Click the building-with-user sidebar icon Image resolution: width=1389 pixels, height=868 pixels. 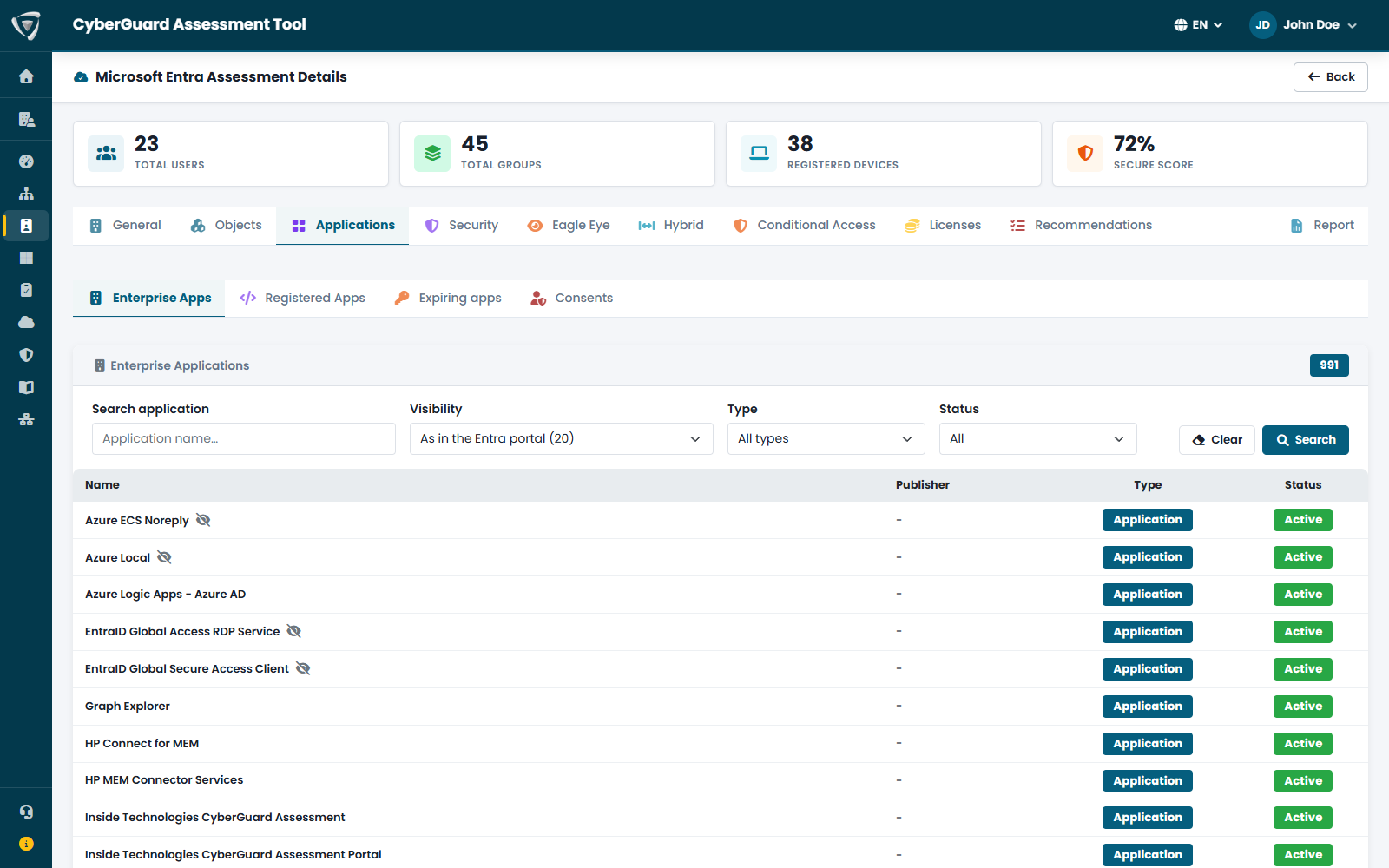point(26,119)
